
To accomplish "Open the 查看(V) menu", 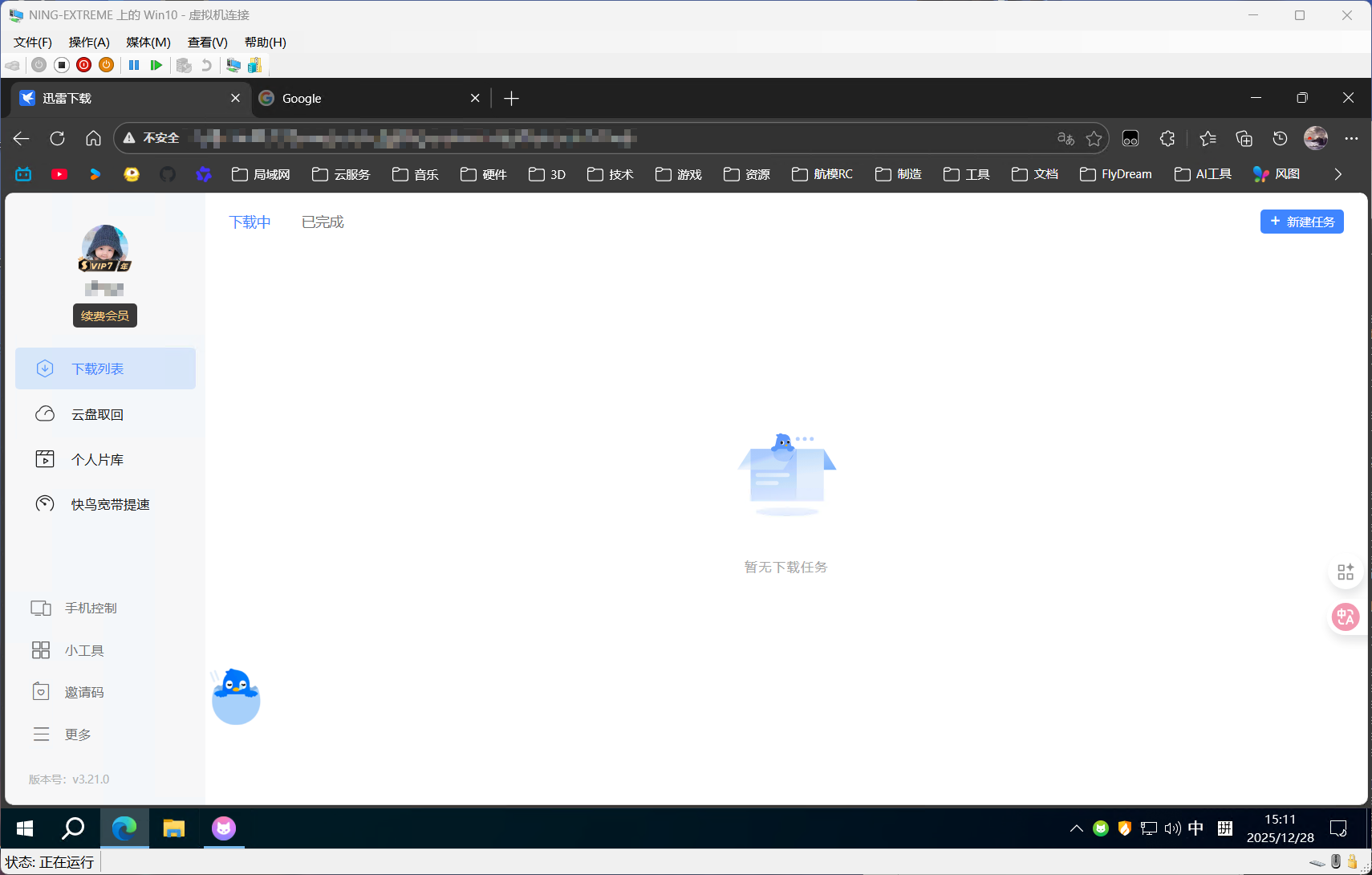I will coord(208,43).
